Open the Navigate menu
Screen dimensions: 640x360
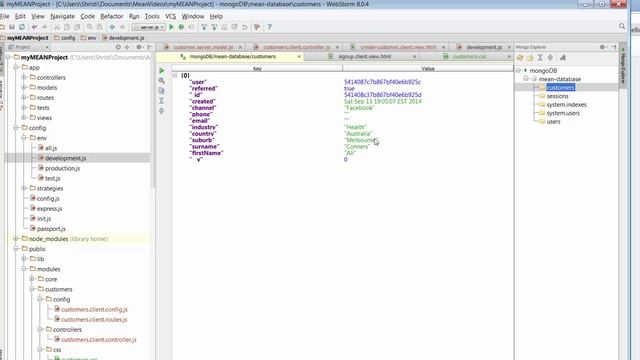pos(62,16)
